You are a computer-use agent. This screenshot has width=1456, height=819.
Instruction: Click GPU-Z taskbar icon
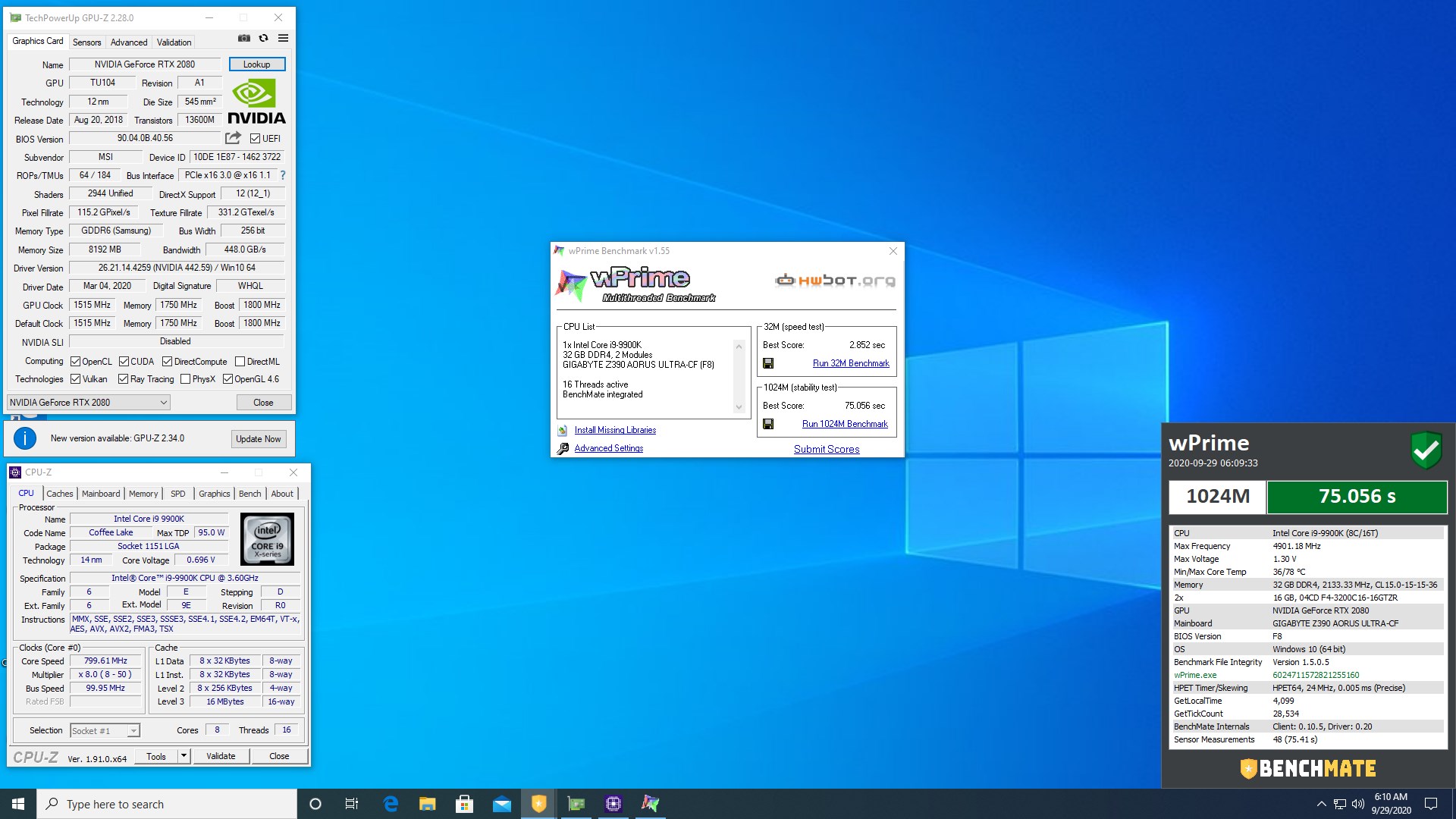(x=576, y=804)
